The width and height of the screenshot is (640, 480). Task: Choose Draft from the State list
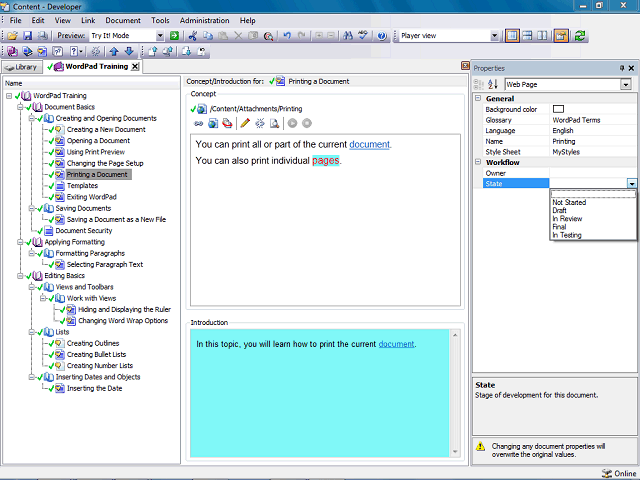click(x=559, y=211)
